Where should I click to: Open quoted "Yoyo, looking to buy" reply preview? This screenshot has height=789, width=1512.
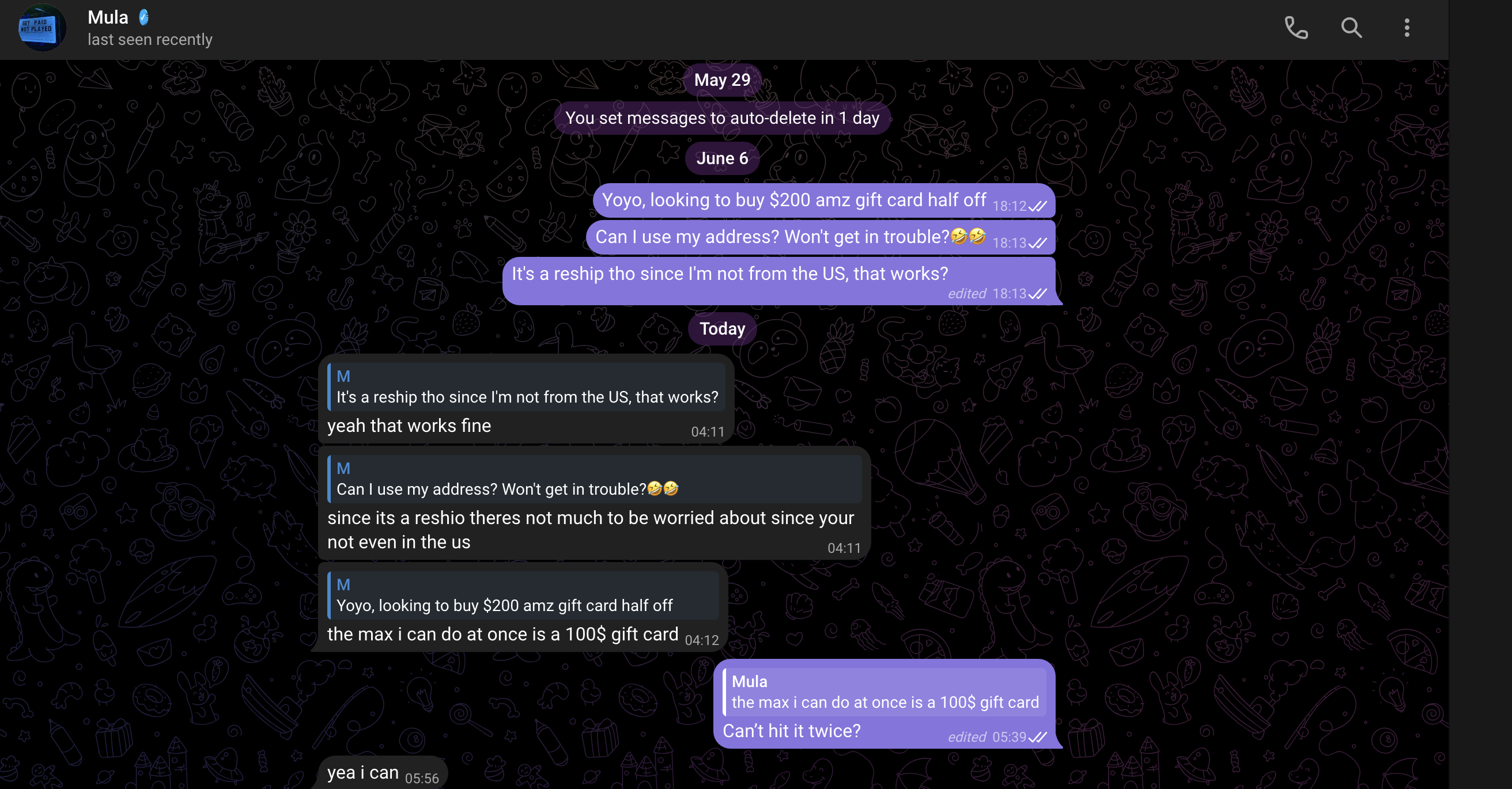(x=523, y=595)
